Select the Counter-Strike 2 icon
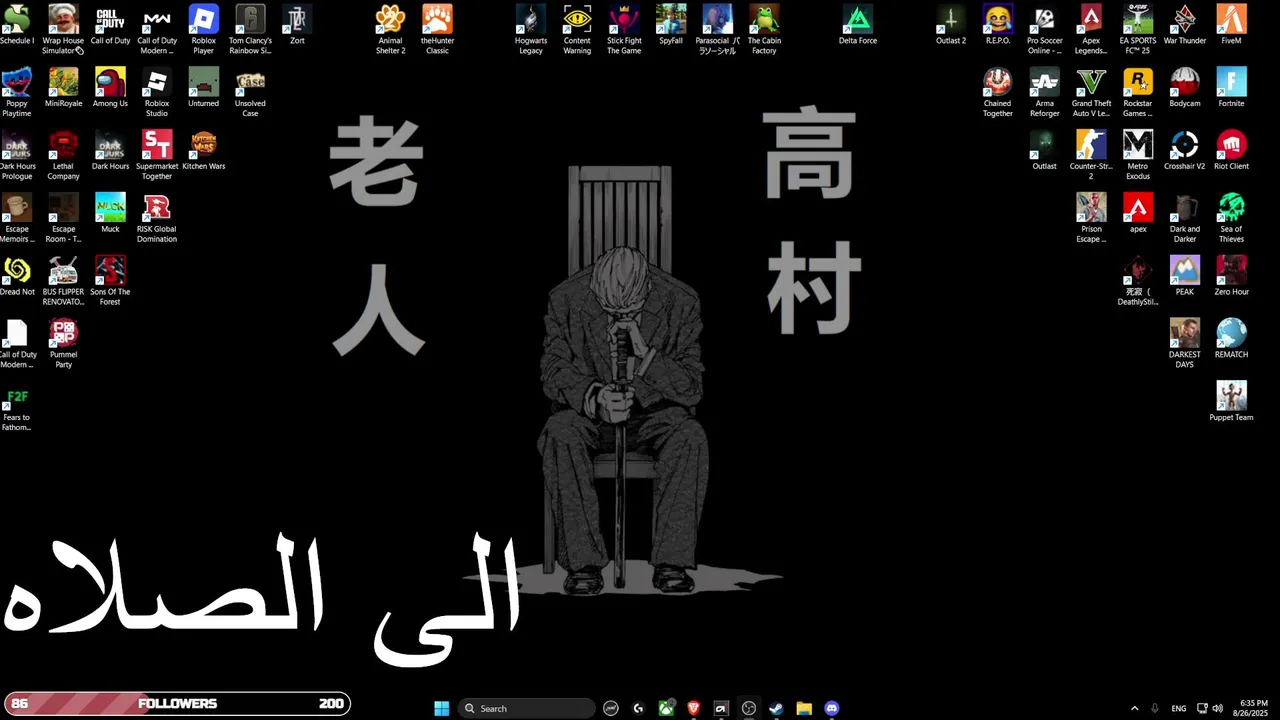The width and height of the screenshot is (1280, 720). (x=1091, y=155)
